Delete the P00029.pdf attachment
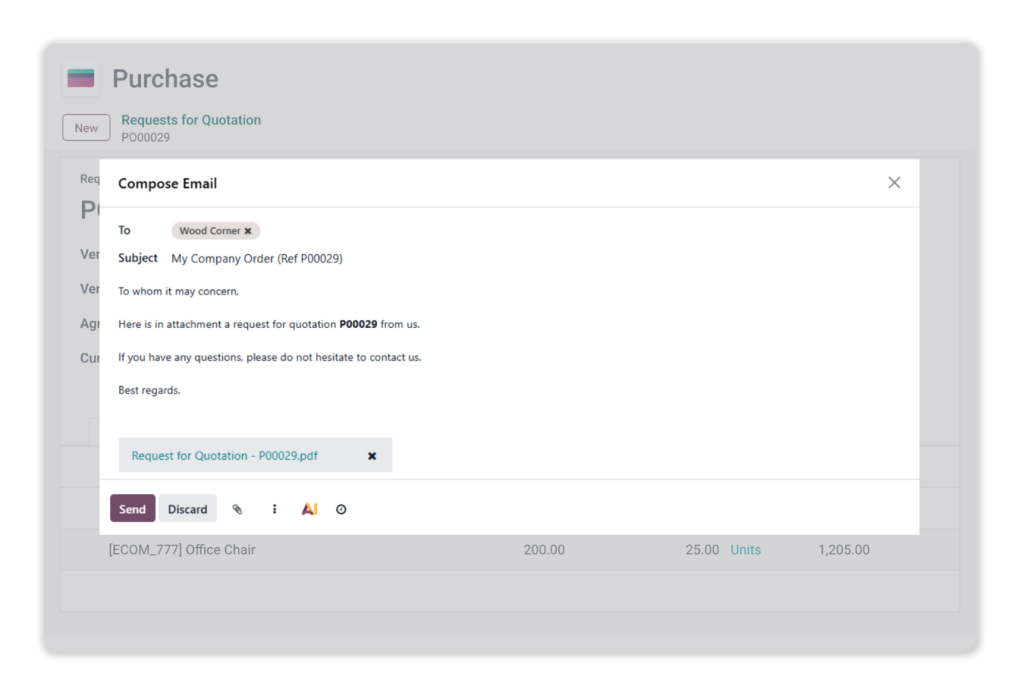This screenshot has height=683, width=1024. (372, 456)
